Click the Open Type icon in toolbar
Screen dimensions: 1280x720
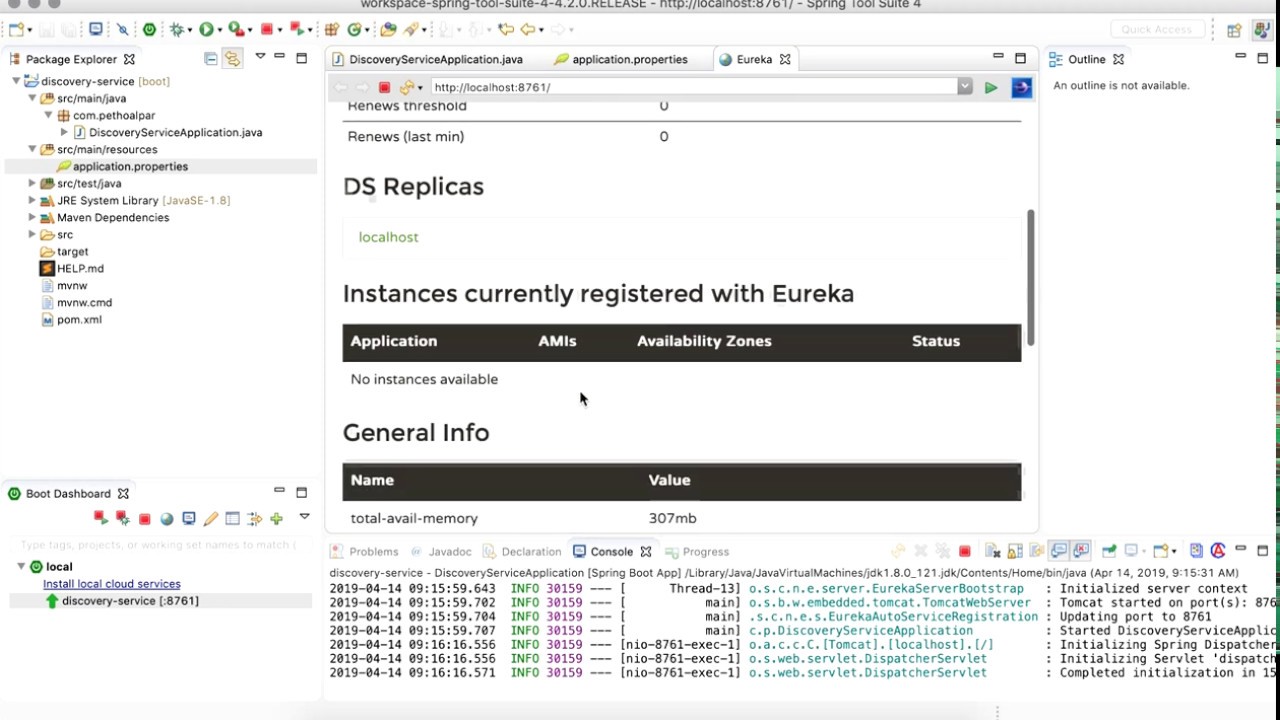point(388,30)
